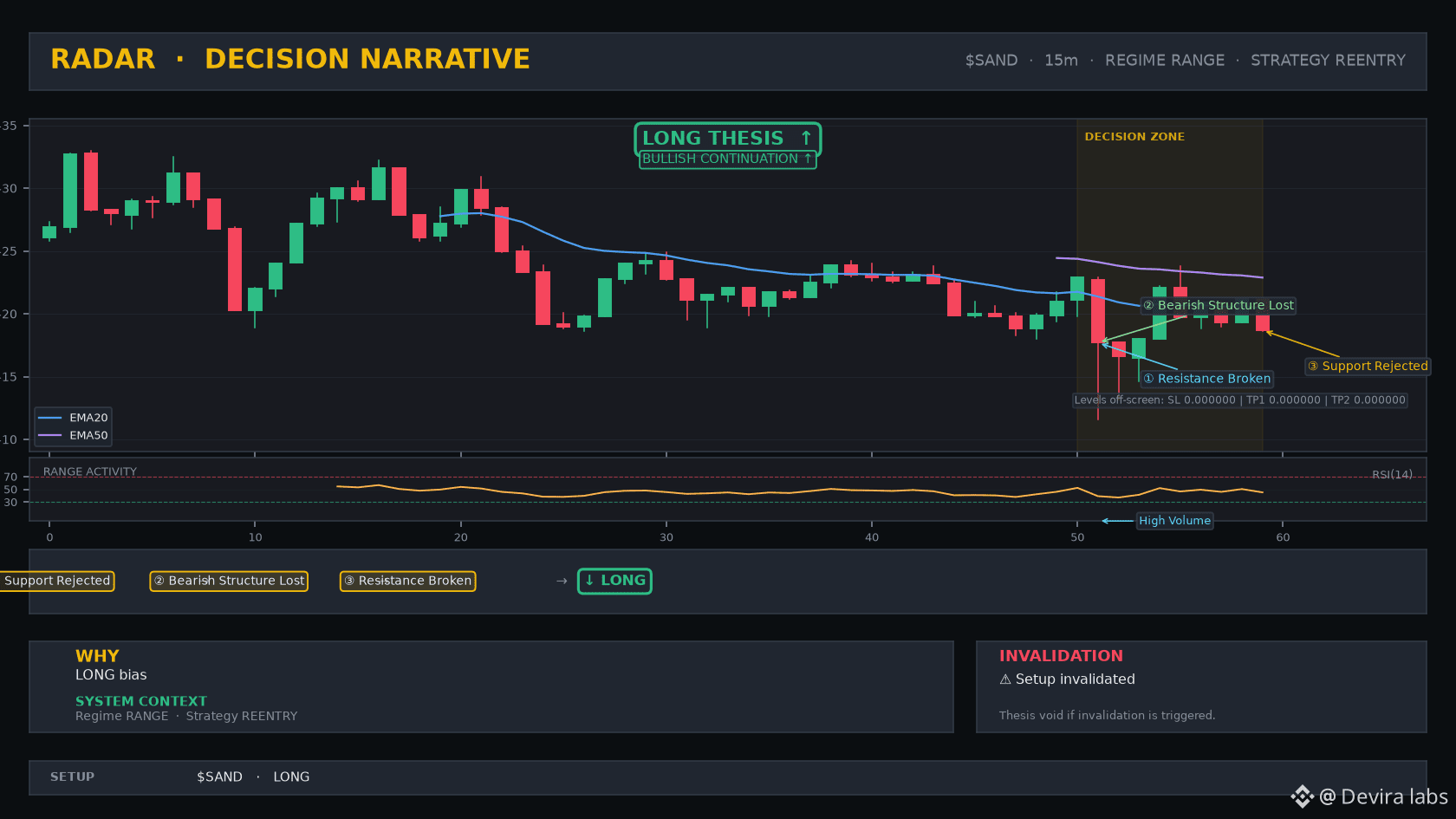Click the RSI(14) label
The height and width of the screenshot is (819, 1456).
pos(1392,475)
